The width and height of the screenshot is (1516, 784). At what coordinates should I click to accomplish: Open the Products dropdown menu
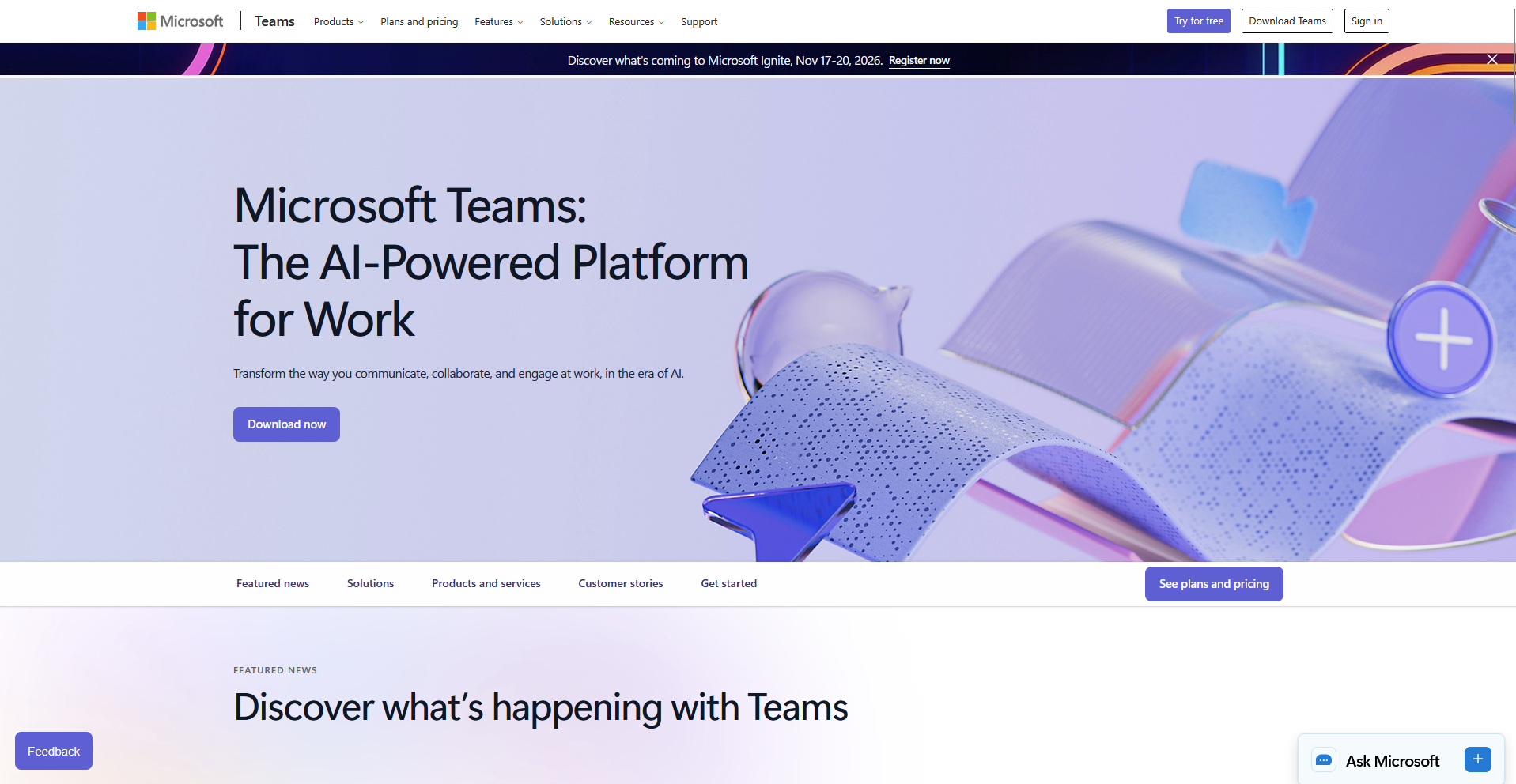click(338, 21)
